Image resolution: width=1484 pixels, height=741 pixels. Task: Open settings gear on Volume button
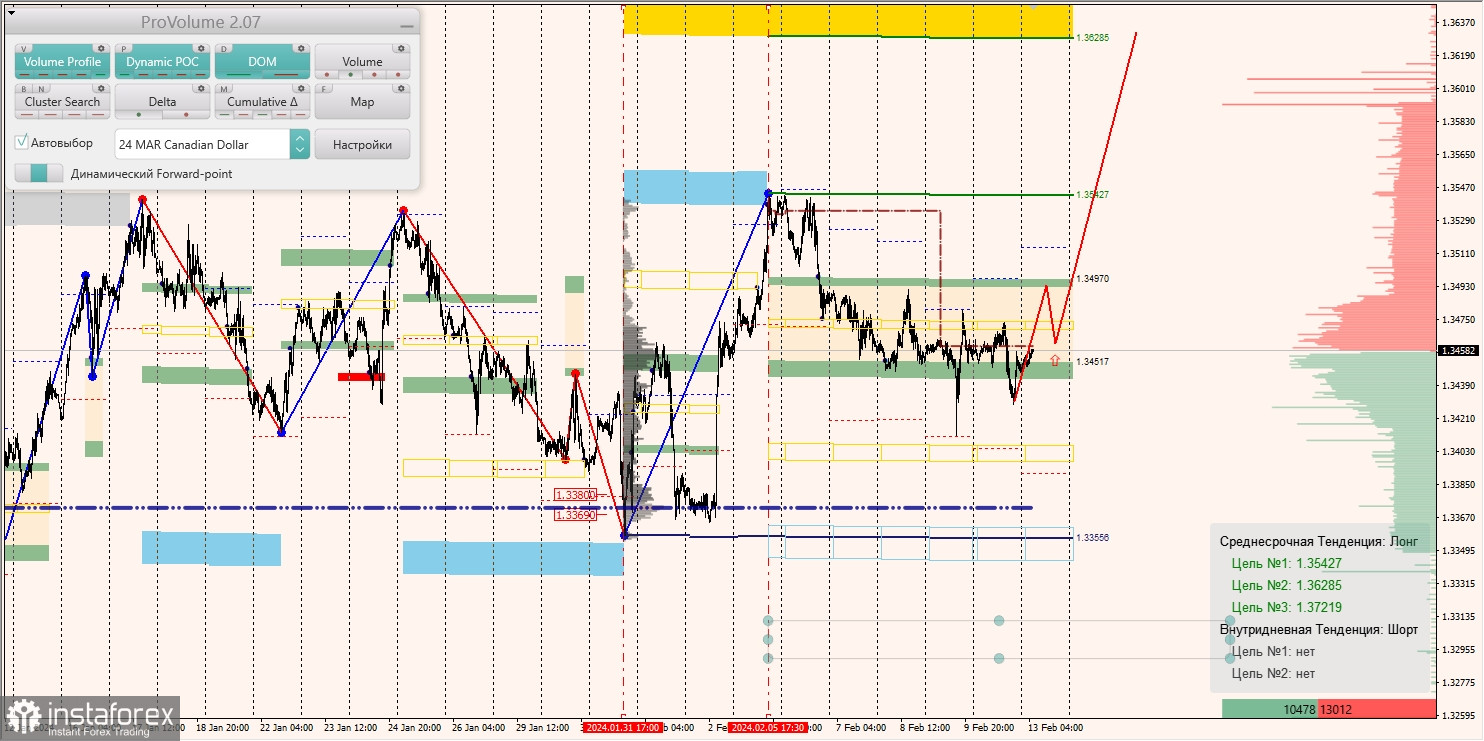(x=401, y=48)
